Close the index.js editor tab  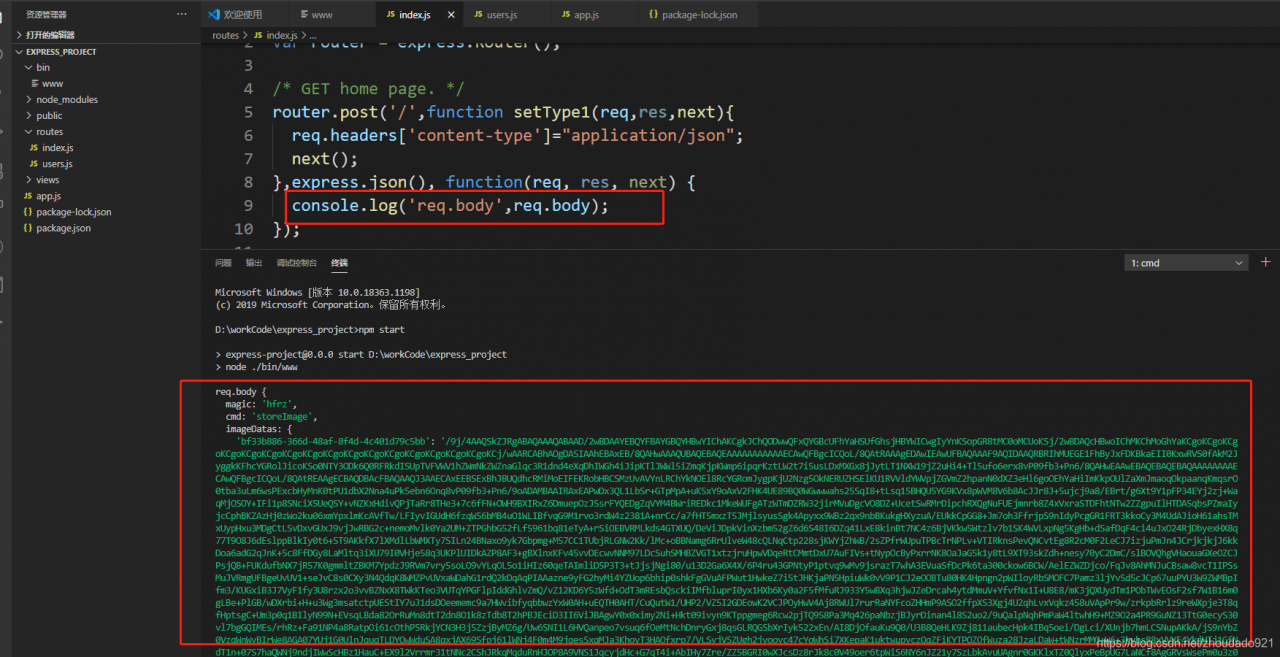coord(453,15)
